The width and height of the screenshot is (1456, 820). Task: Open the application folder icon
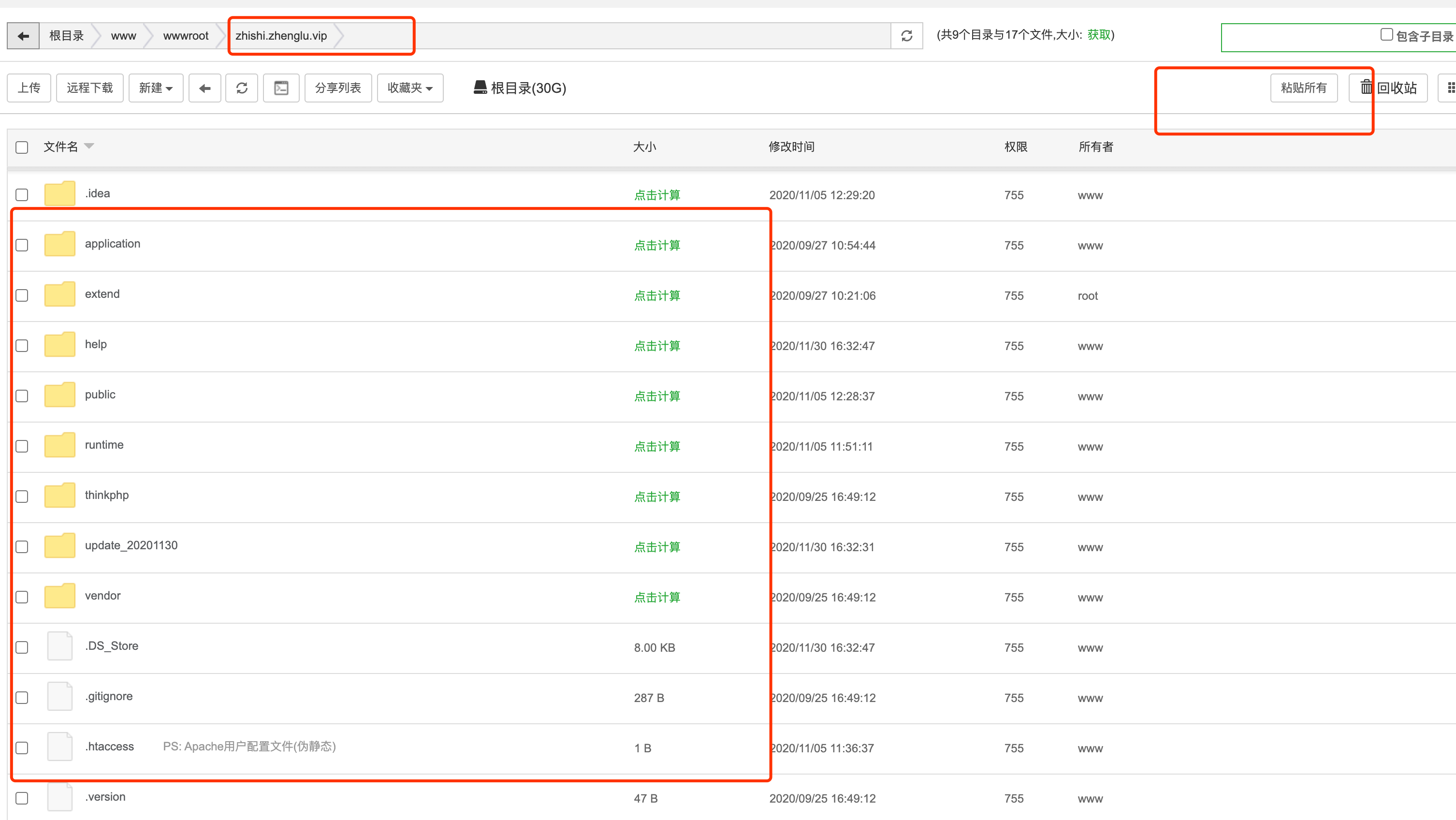pos(60,244)
